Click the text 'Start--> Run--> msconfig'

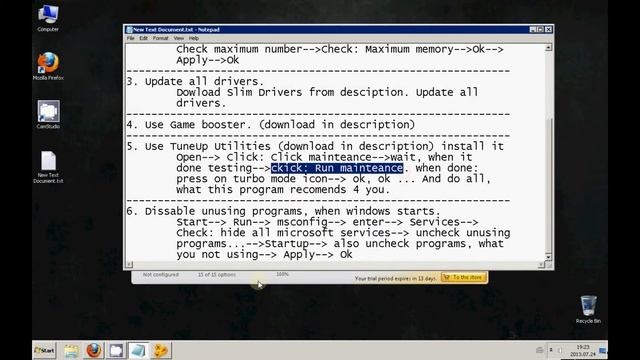tap(252, 222)
